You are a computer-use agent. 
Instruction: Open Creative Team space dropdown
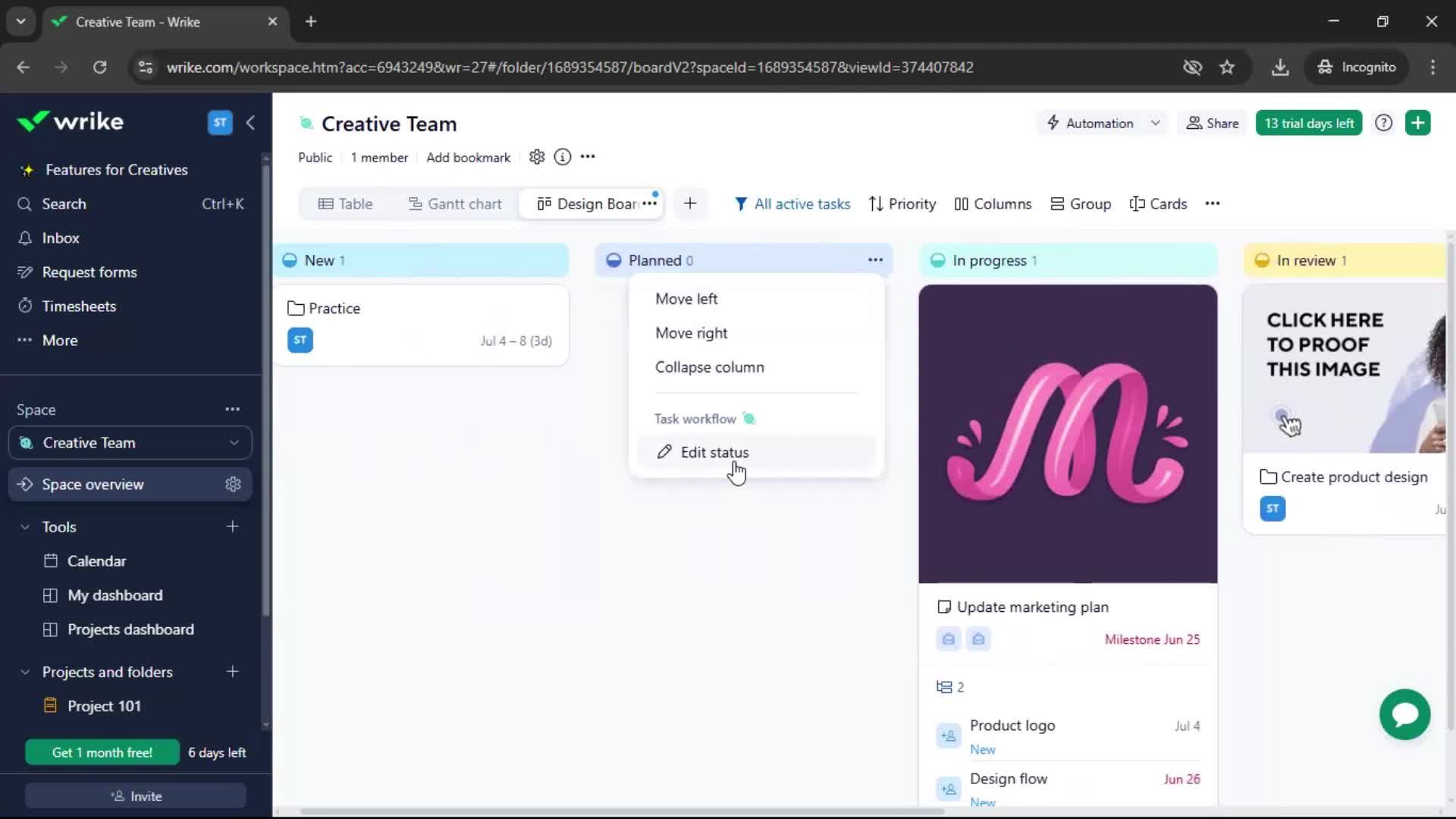tap(130, 443)
